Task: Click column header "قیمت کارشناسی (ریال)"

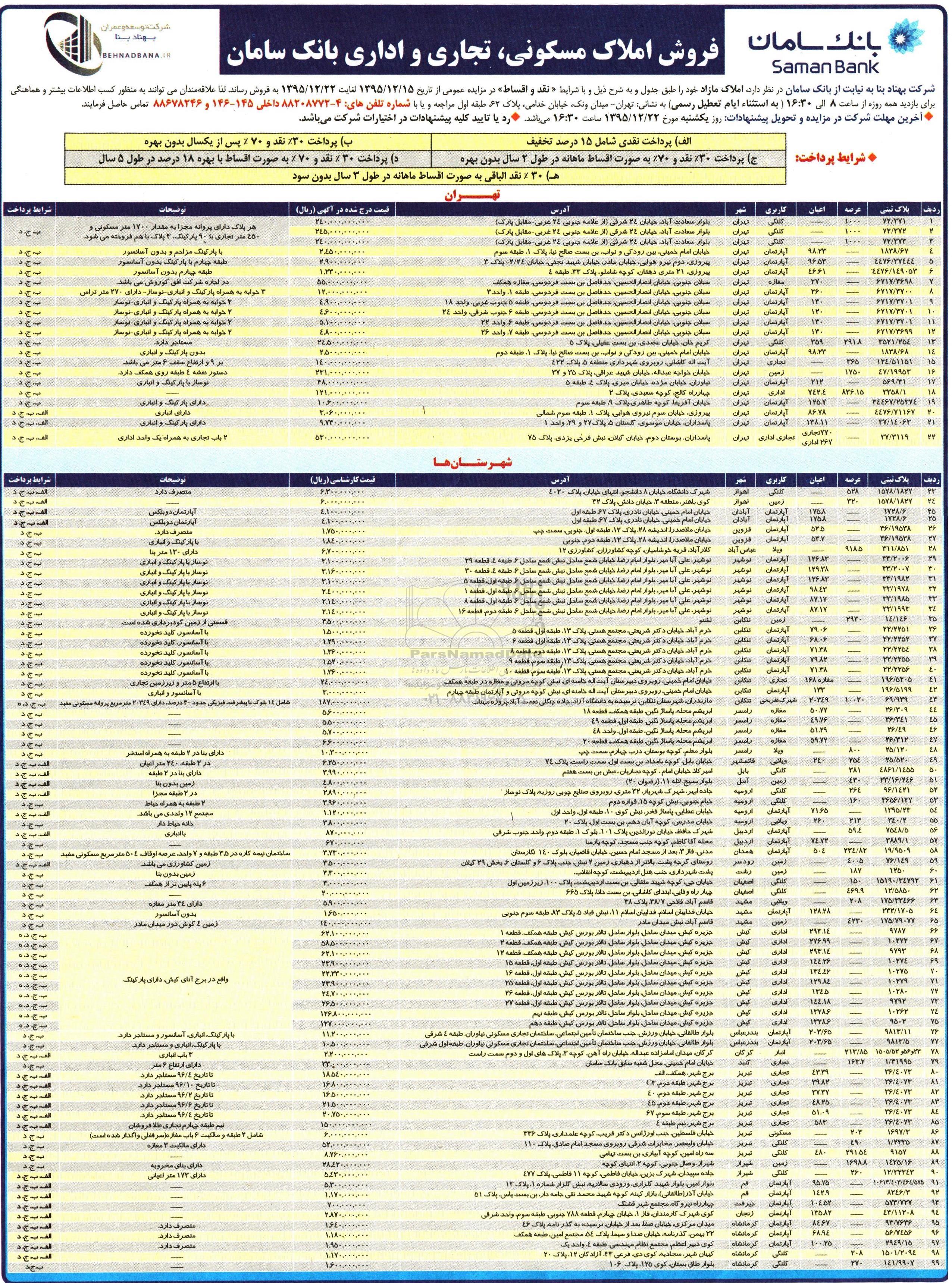Action: pos(342,480)
